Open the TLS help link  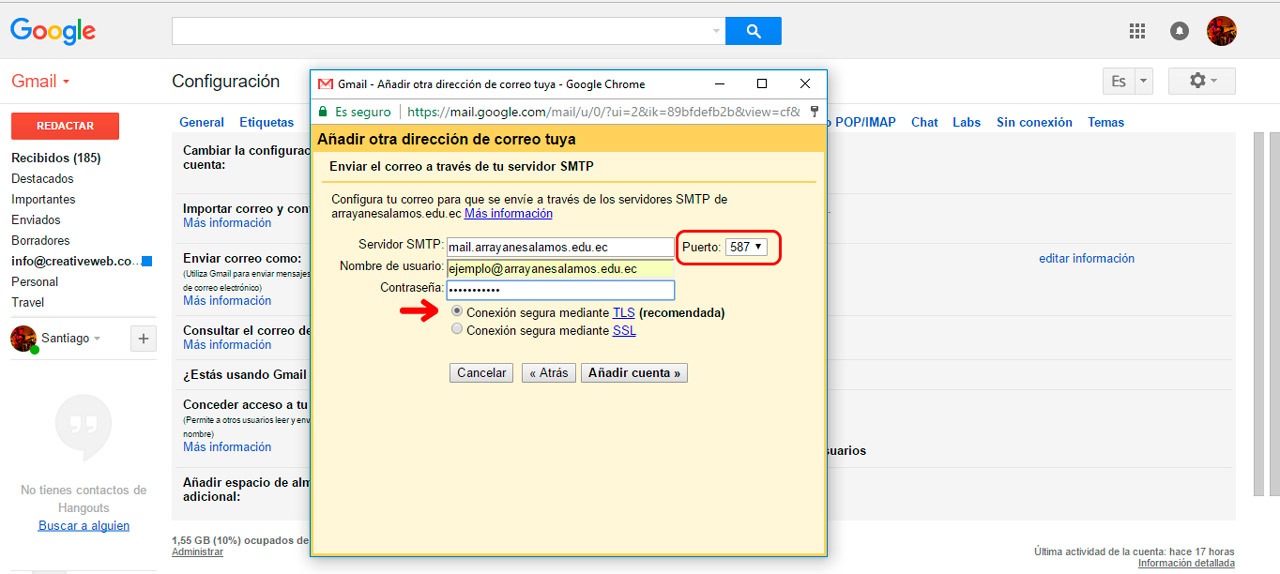[x=624, y=313]
